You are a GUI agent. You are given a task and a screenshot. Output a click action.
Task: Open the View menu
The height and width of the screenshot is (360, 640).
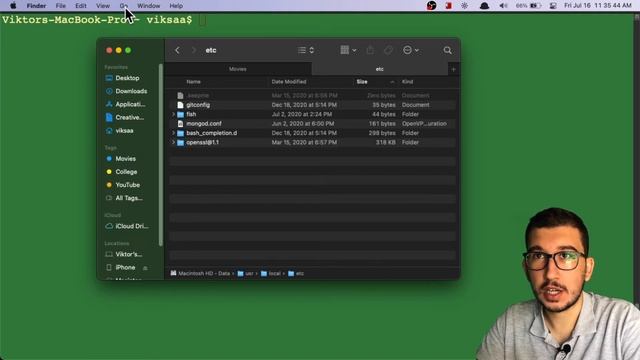(103, 6)
